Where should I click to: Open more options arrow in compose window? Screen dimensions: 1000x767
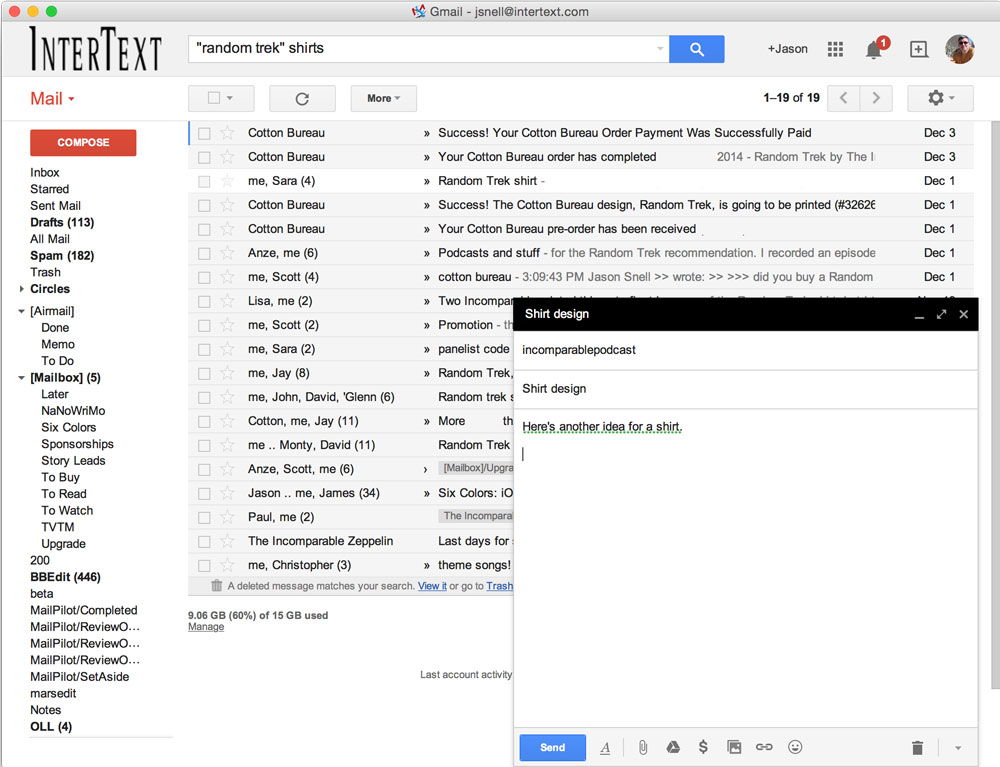957,748
